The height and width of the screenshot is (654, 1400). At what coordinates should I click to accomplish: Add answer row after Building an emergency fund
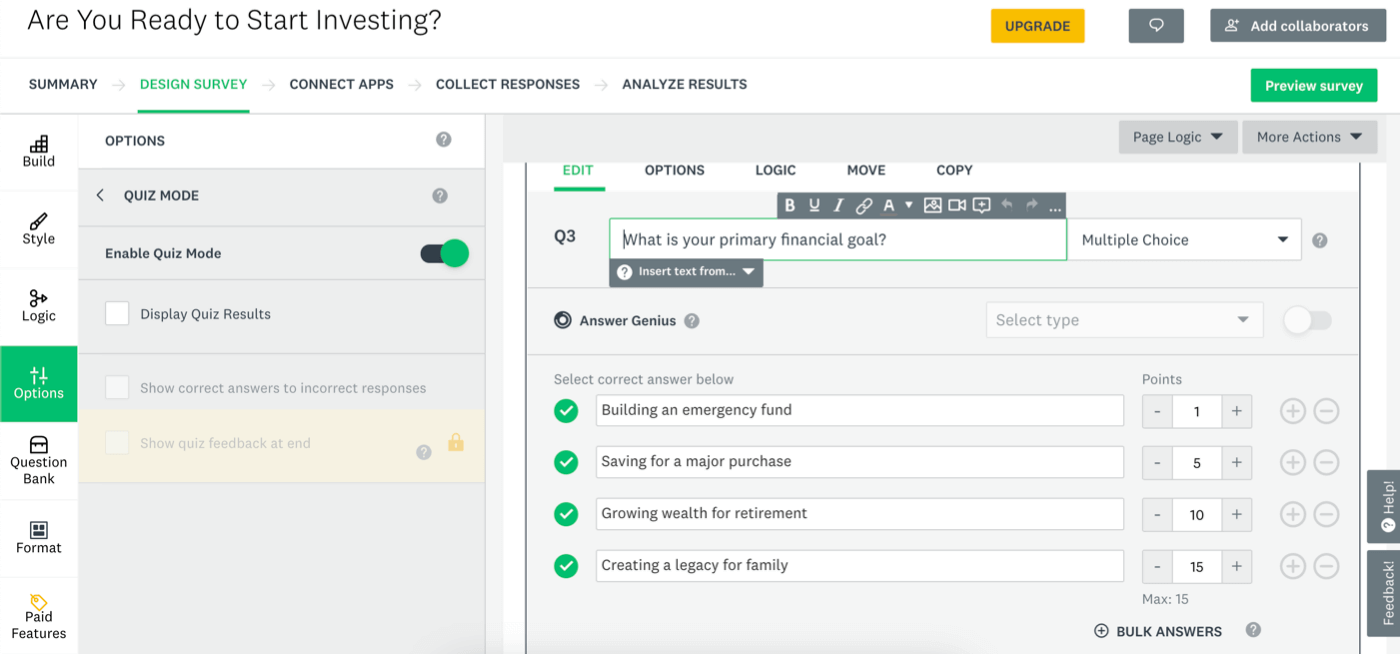tap(1293, 410)
